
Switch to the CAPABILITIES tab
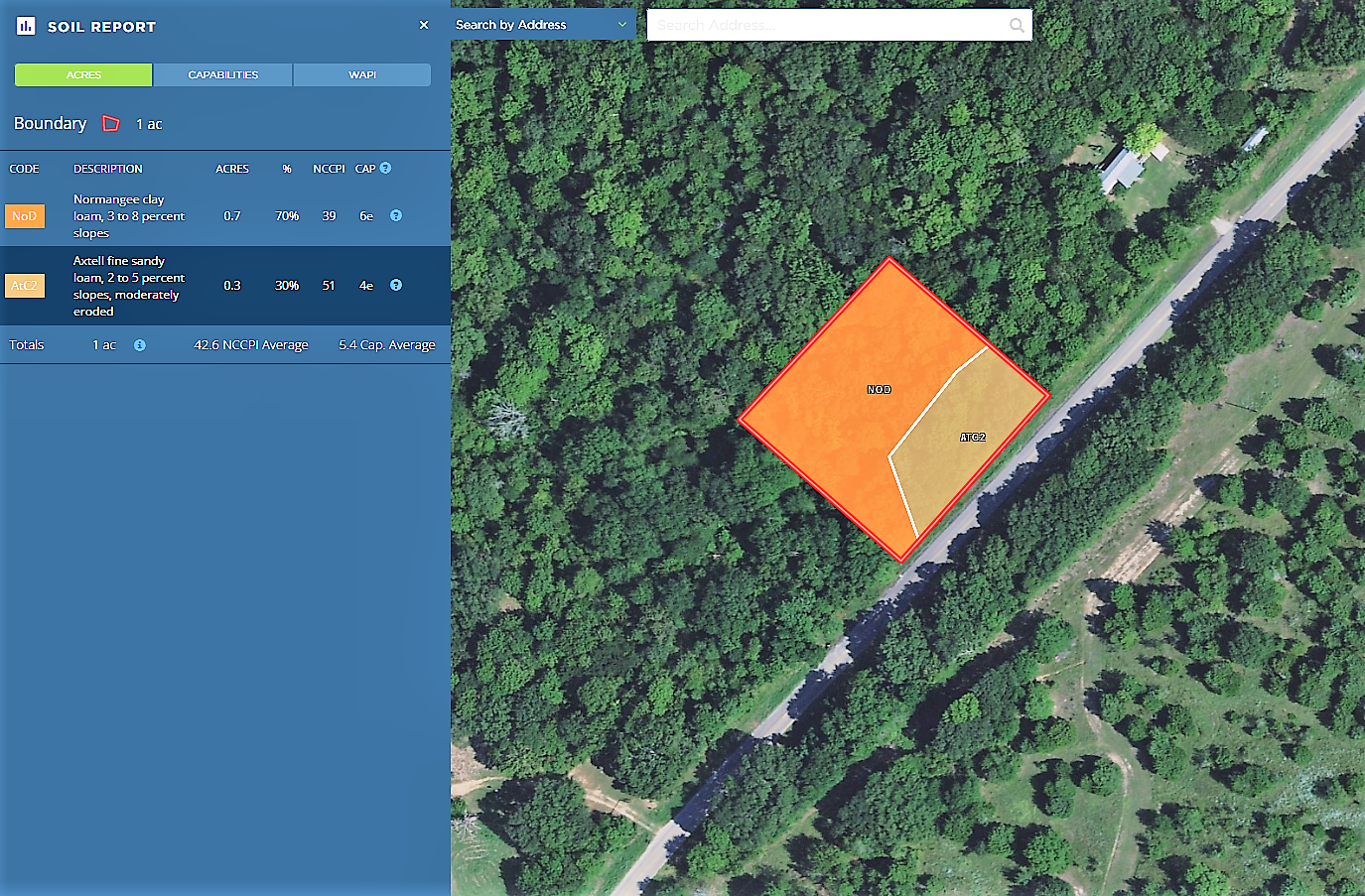click(x=223, y=75)
